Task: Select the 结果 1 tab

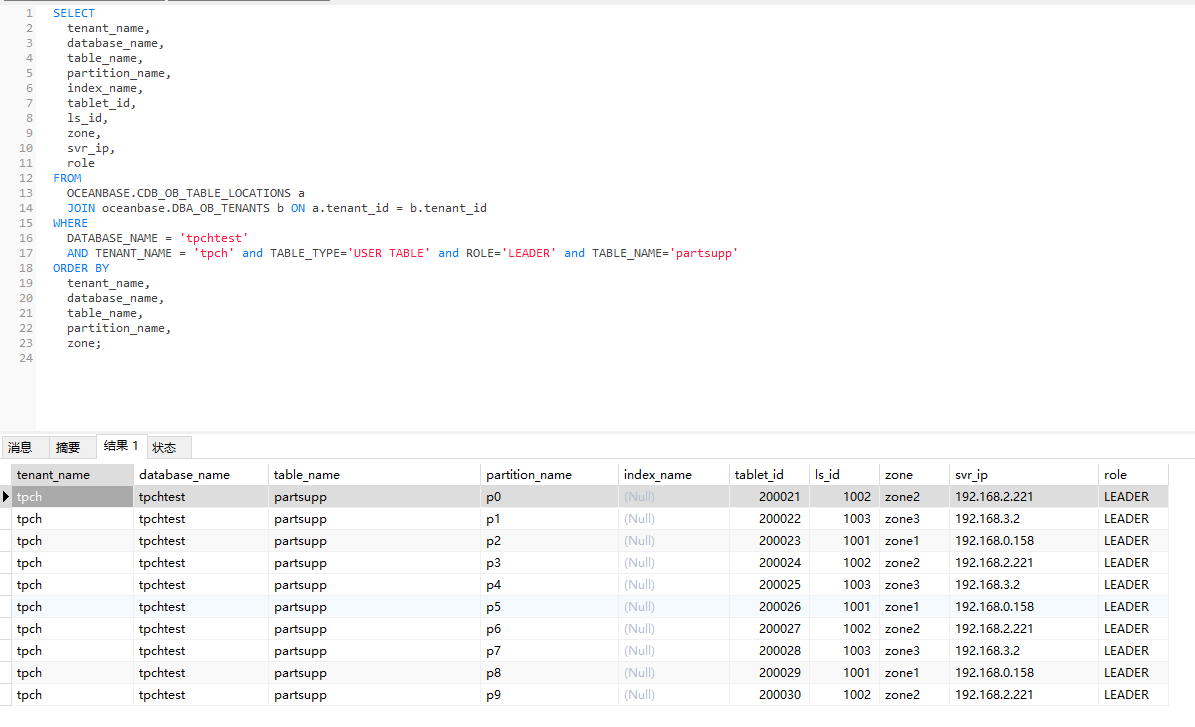Action: pos(121,446)
